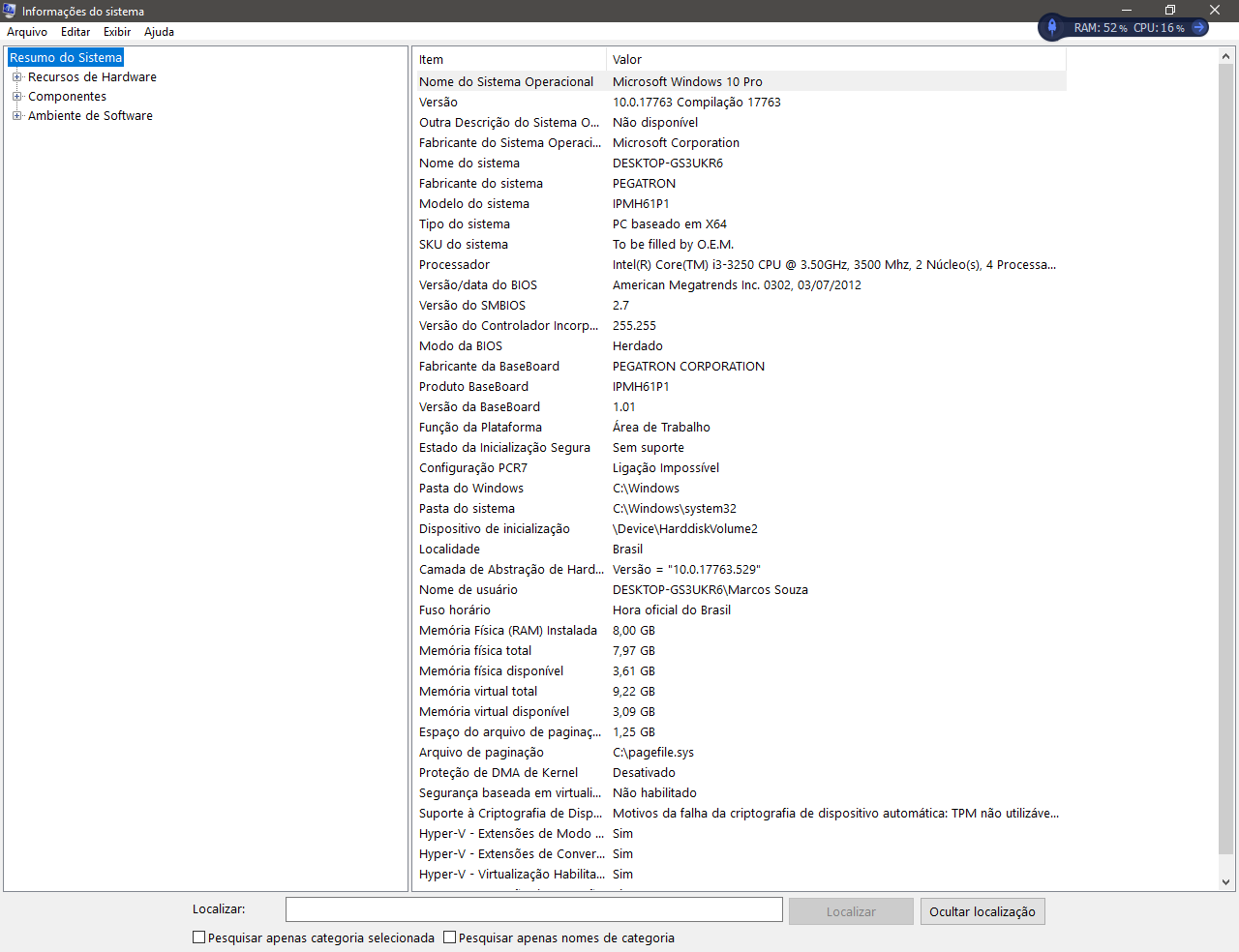Select Proteção de DMA de Kernel row
The width and height of the screenshot is (1239, 952).
740,772
